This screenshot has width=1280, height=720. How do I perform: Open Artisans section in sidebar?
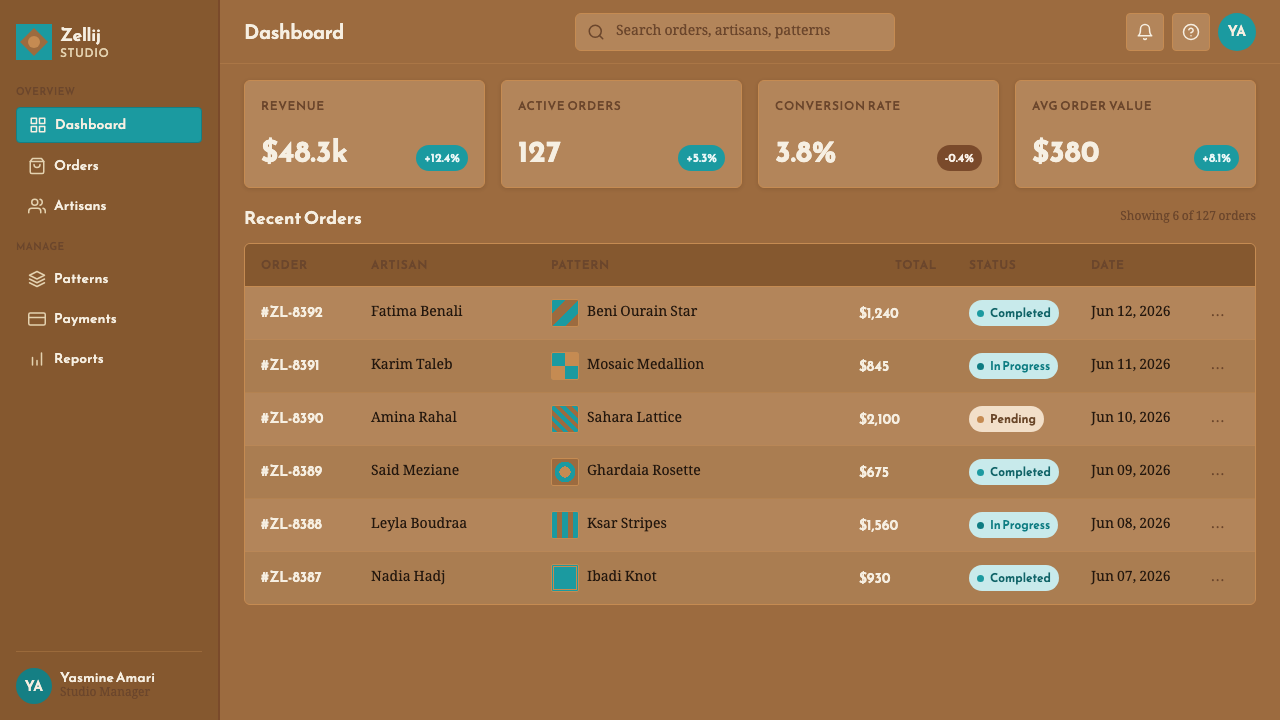(109, 206)
